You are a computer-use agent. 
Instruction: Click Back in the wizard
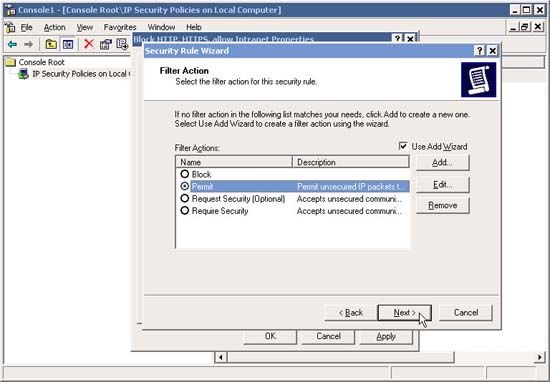[x=351, y=313]
